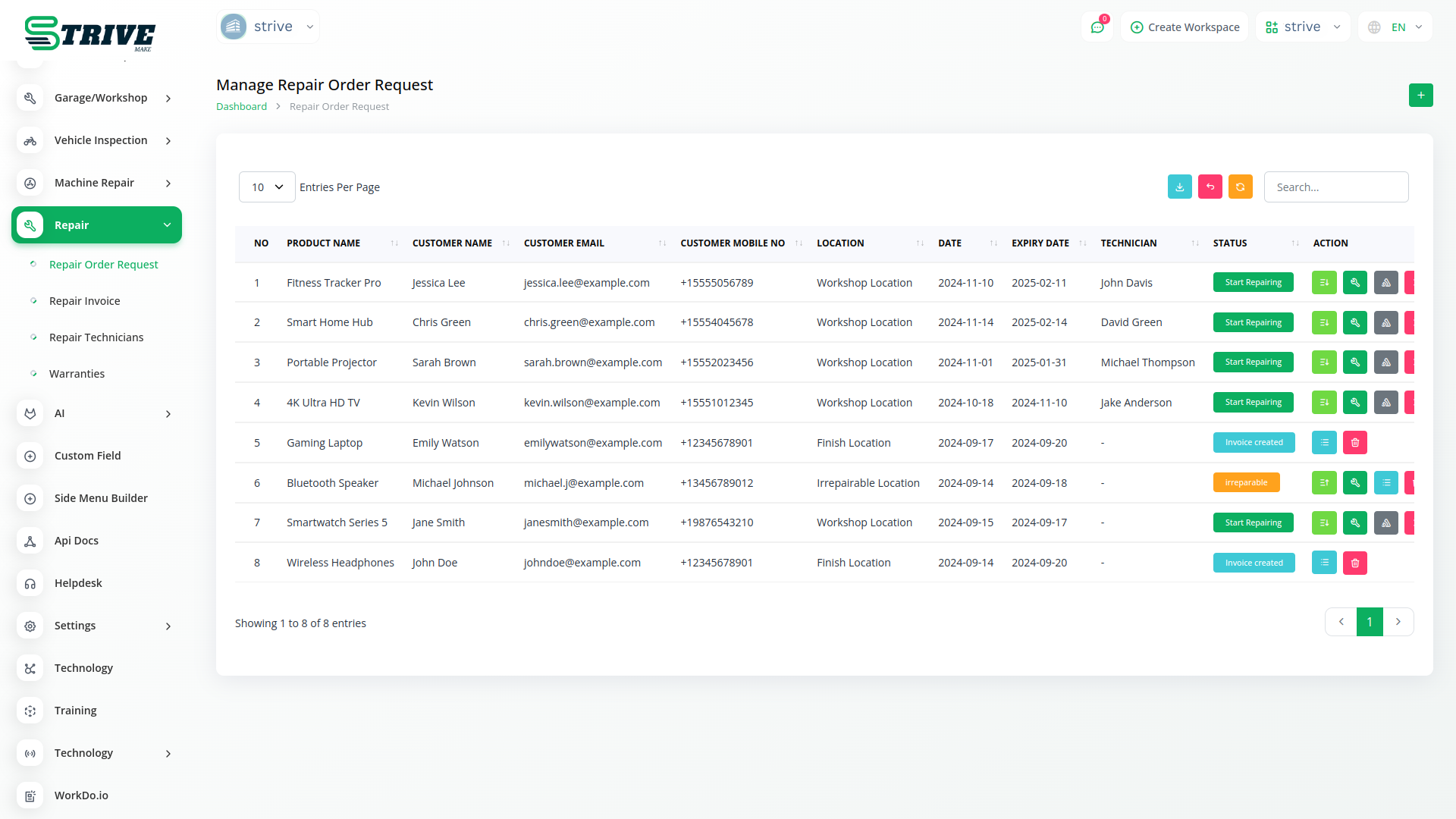1456x819 pixels.
Task: Open list view icon for Wireless Headphones
Action: pyautogui.click(x=1323, y=563)
